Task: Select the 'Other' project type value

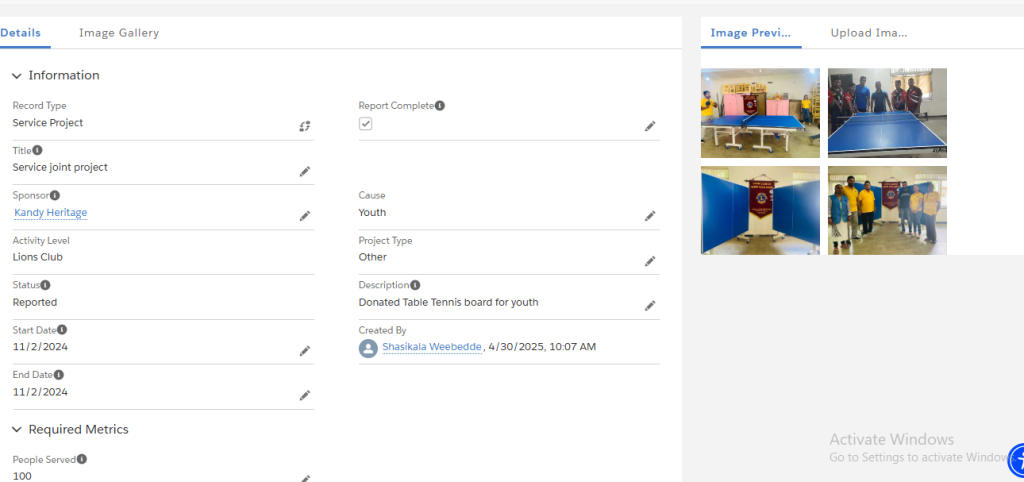Action: pos(372,257)
